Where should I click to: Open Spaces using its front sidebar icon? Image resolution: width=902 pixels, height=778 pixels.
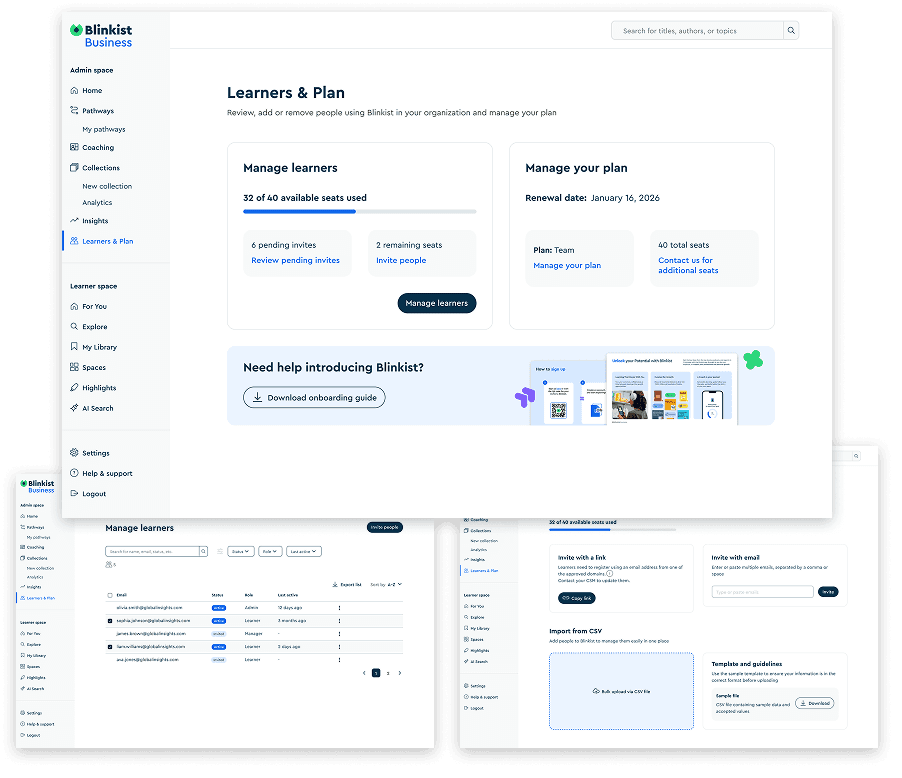point(74,367)
